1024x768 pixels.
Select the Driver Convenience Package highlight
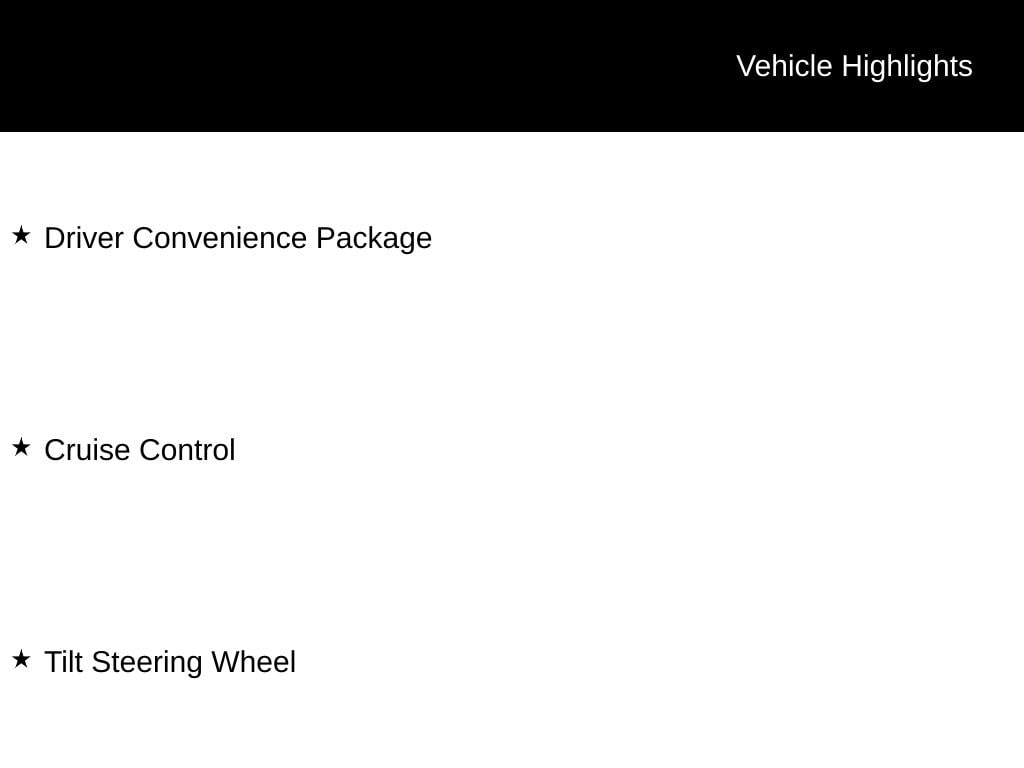[x=238, y=238]
